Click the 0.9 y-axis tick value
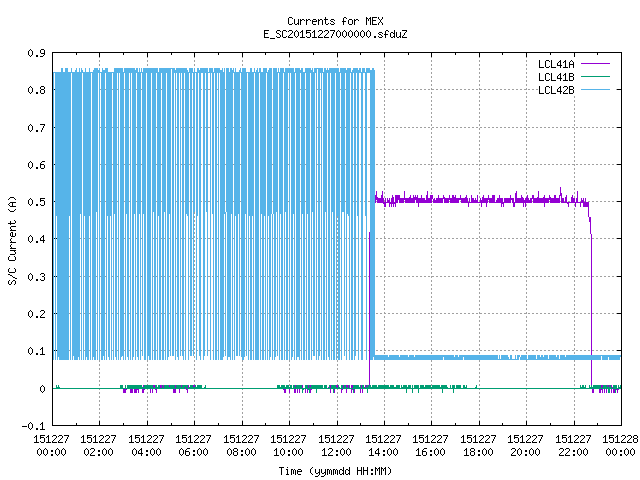Image resolution: width=640 pixels, height=480 pixels. (x=36, y=53)
